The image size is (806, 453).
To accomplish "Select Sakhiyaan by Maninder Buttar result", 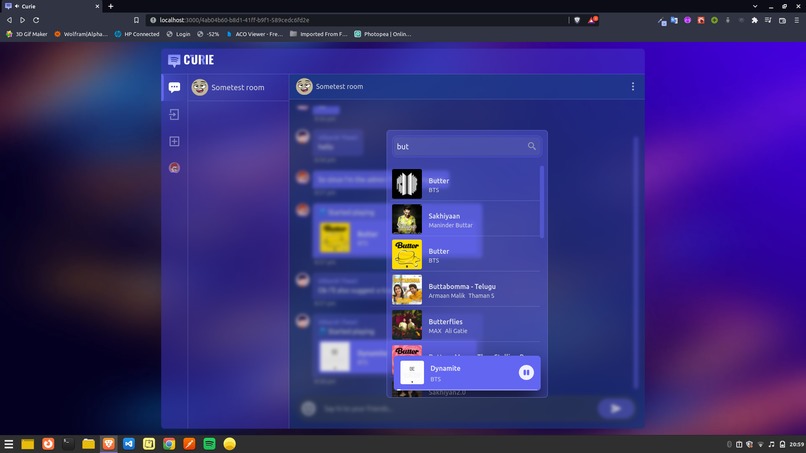I will pos(466,220).
